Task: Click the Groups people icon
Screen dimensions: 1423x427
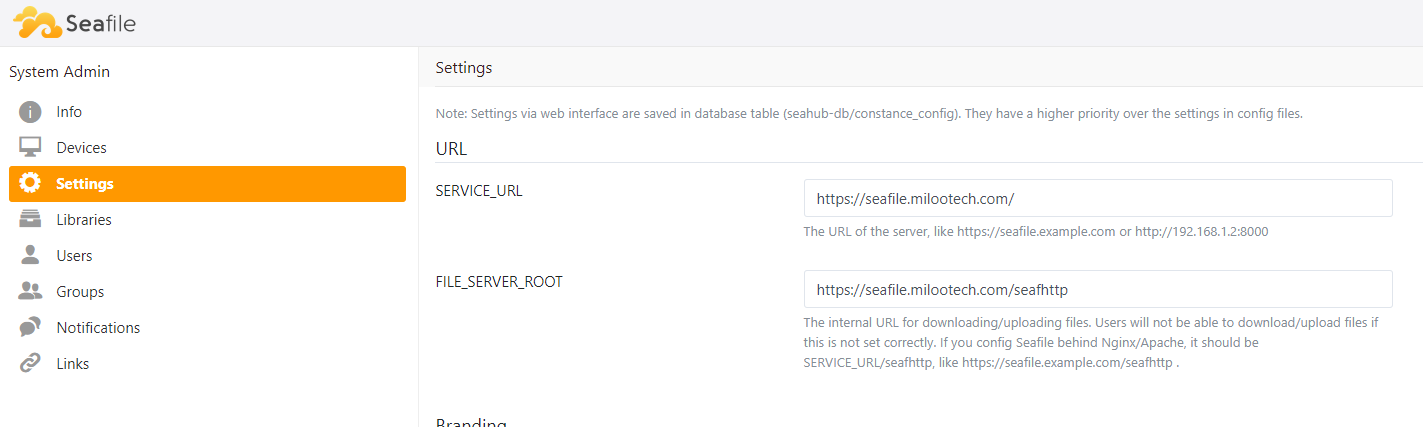Action: (x=30, y=292)
